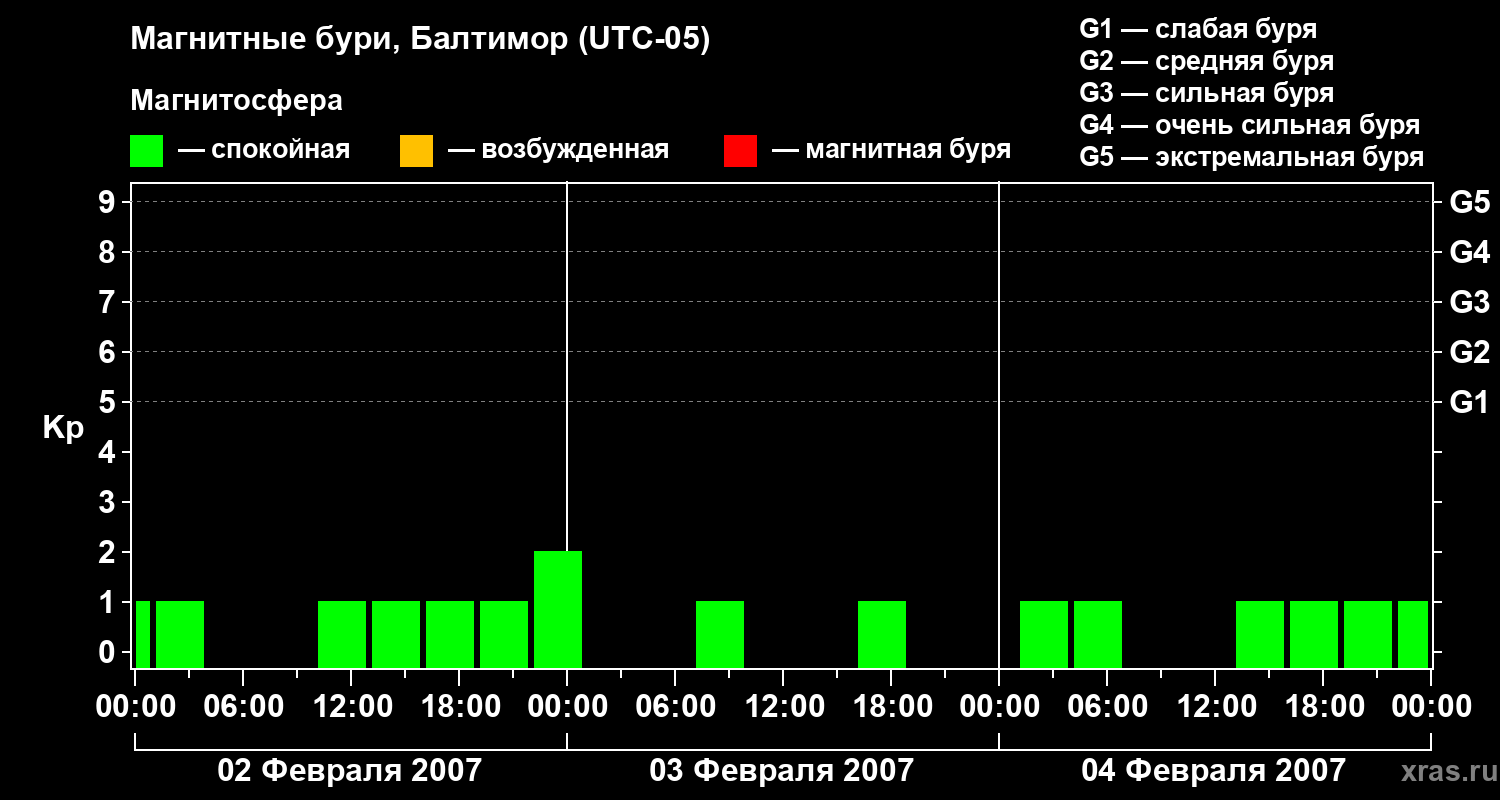Click the red 'магнитная буря' legend swatch
1500x800 pixels.
click(x=740, y=150)
